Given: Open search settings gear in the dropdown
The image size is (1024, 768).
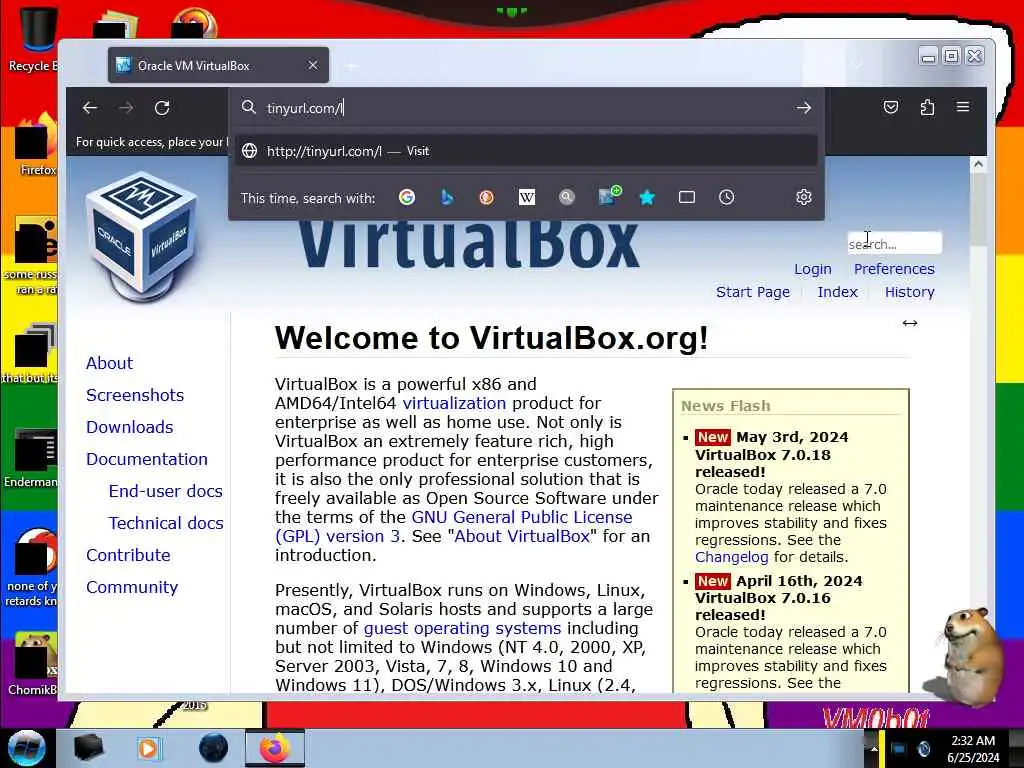Looking at the screenshot, I should (x=804, y=197).
